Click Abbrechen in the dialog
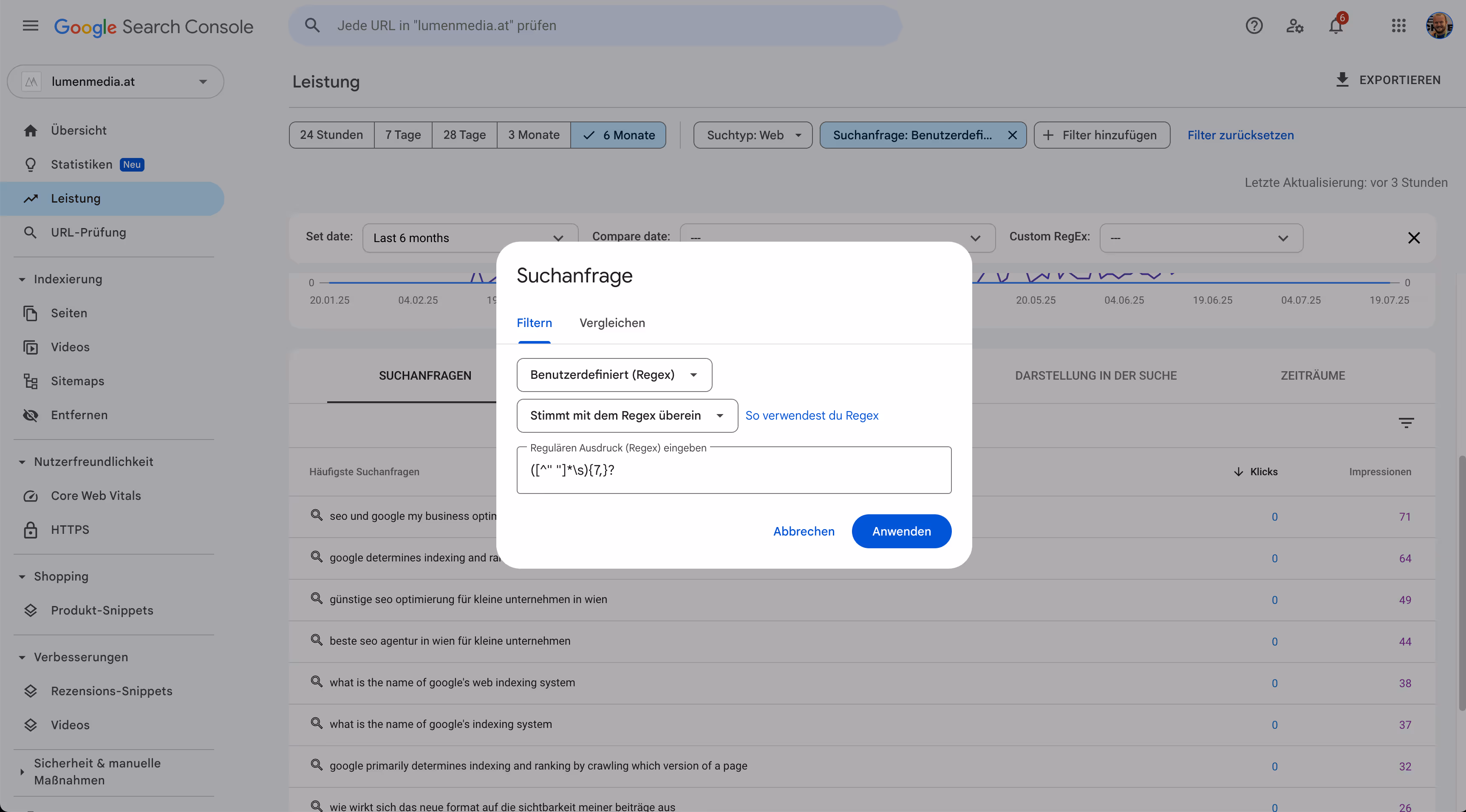Image resolution: width=1466 pixels, height=812 pixels. (804, 531)
